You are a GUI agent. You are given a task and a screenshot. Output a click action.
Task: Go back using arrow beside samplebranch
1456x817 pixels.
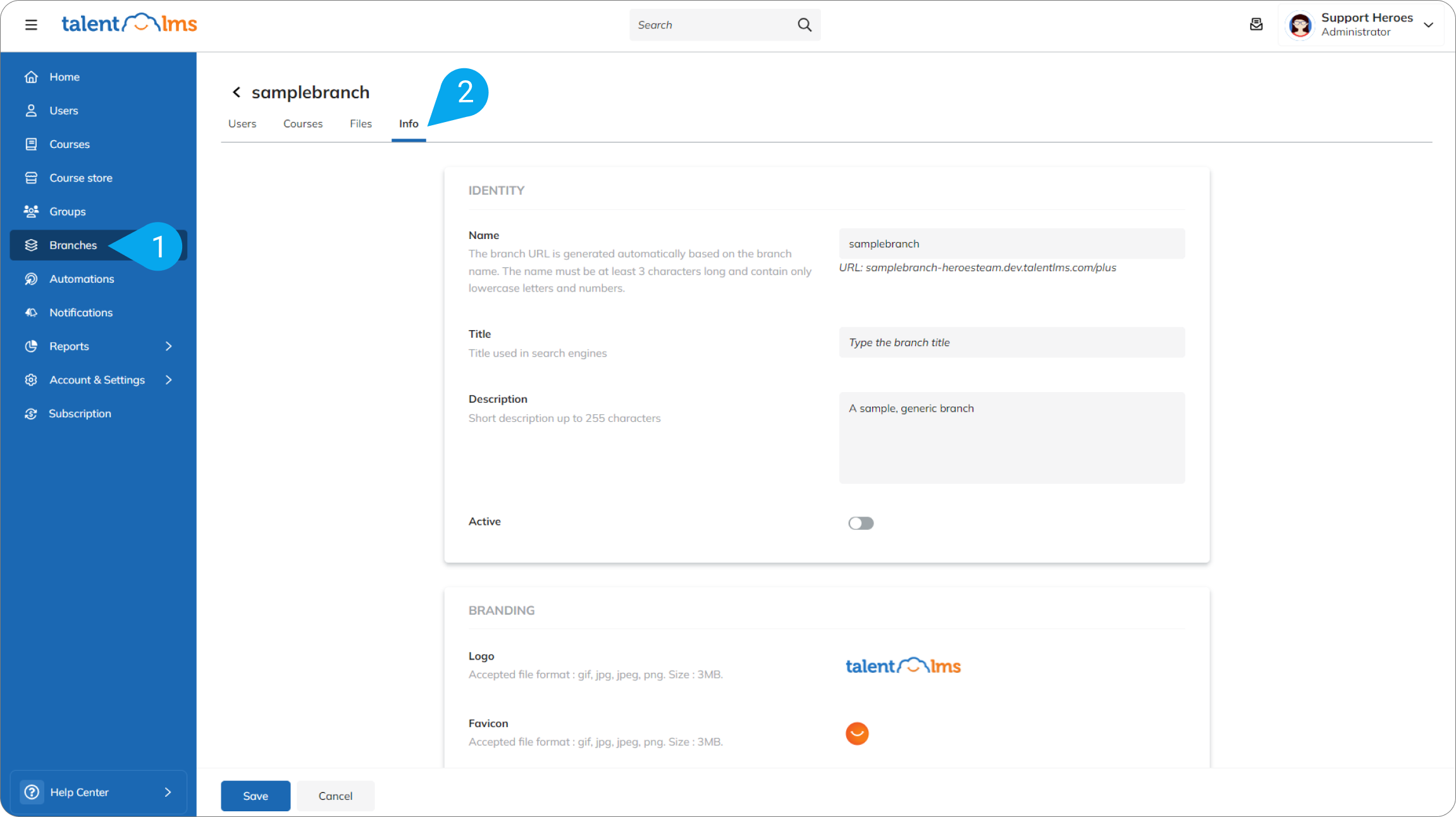[236, 92]
